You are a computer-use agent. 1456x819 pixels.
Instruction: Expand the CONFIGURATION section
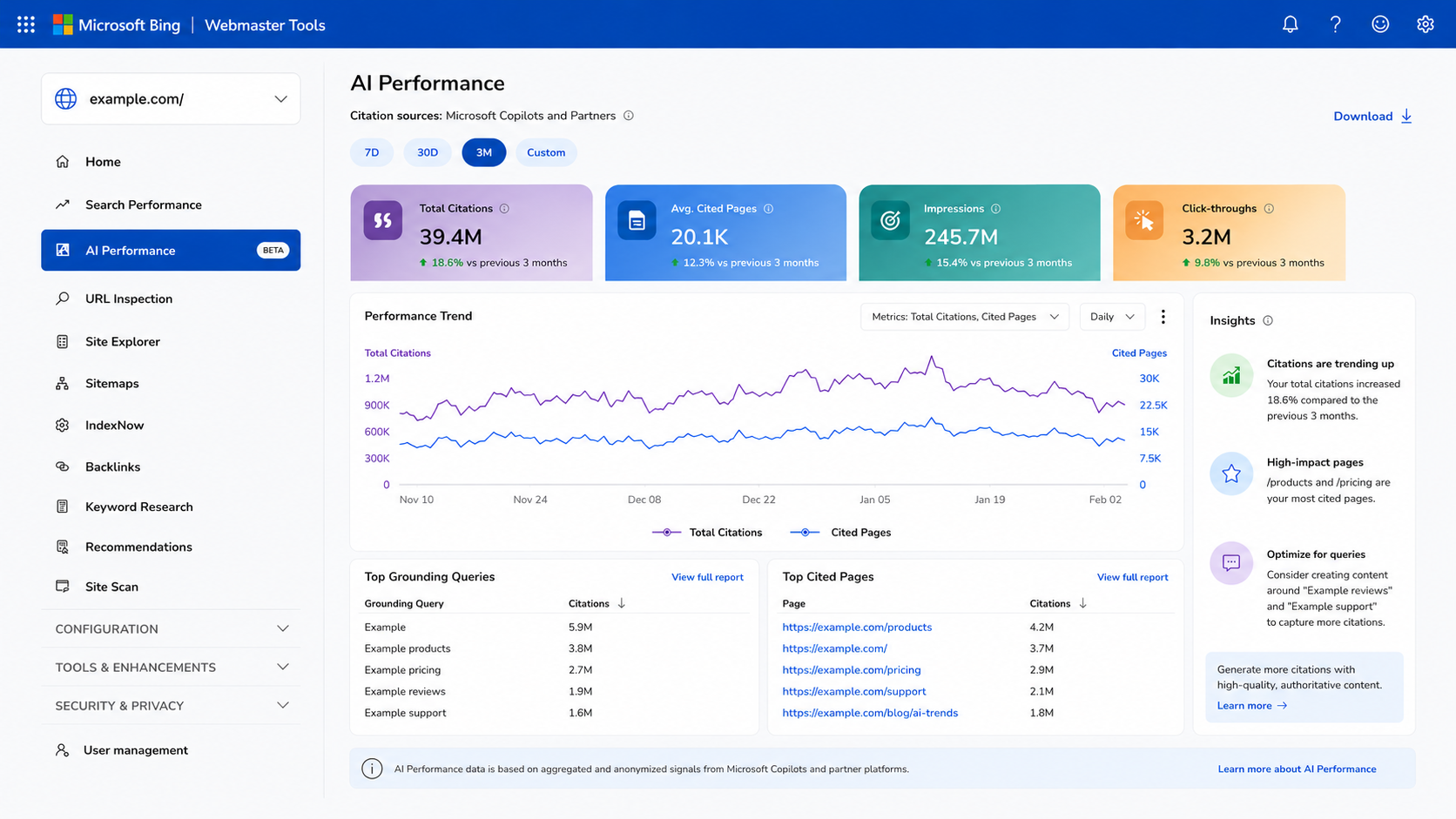tap(171, 628)
